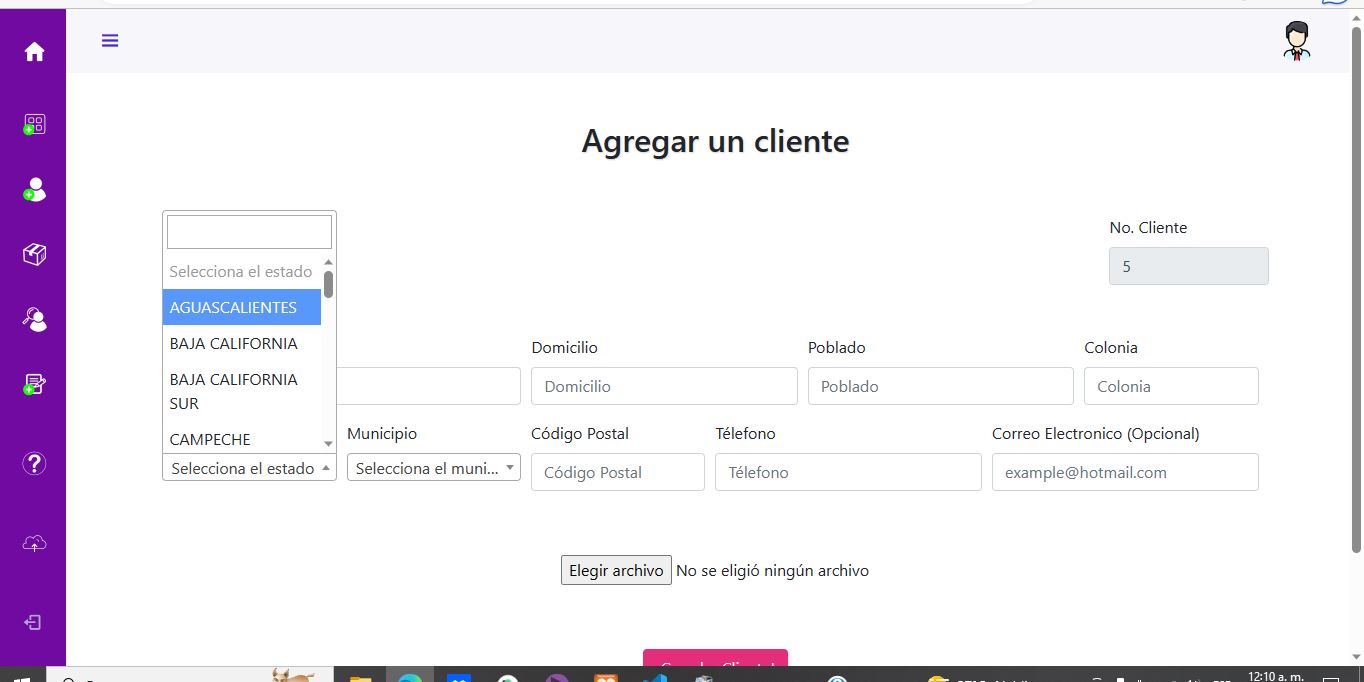The width and height of the screenshot is (1364, 682).
Task: Click the 'Elegir archivo' button
Action: [615, 571]
